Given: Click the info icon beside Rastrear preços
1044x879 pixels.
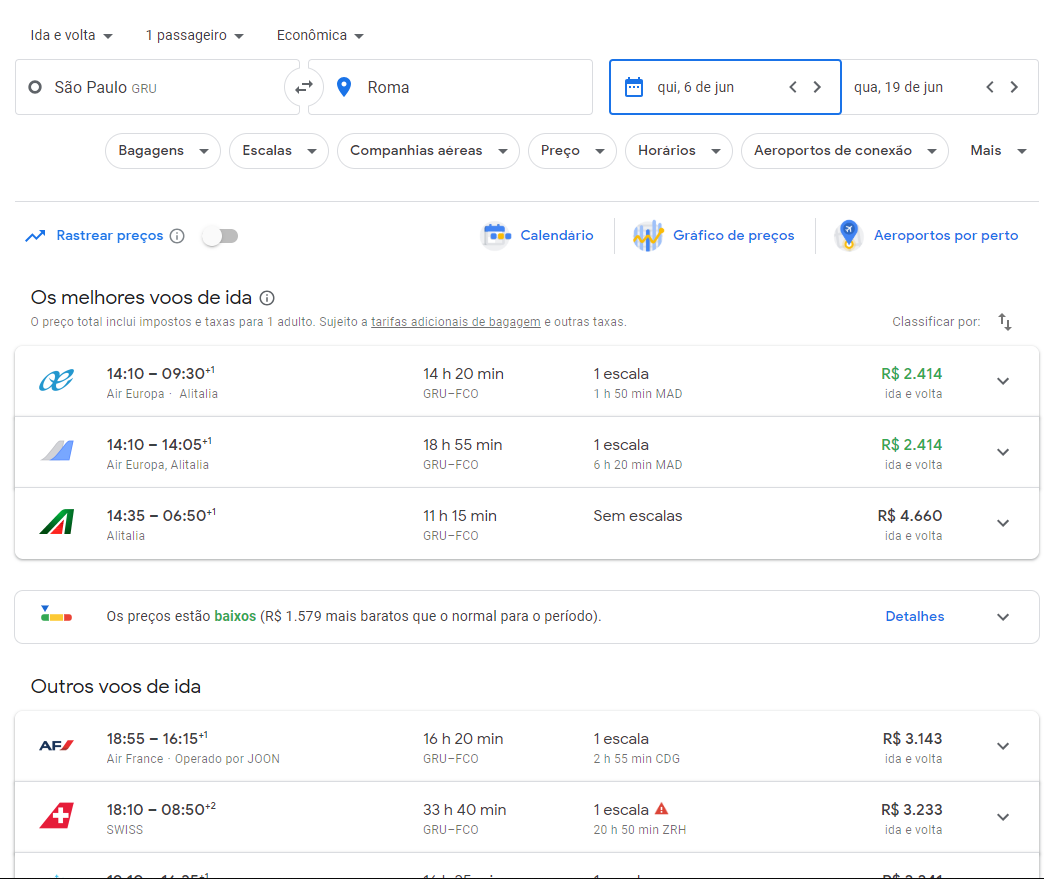Looking at the screenshot, I should [x=177, y=236].
